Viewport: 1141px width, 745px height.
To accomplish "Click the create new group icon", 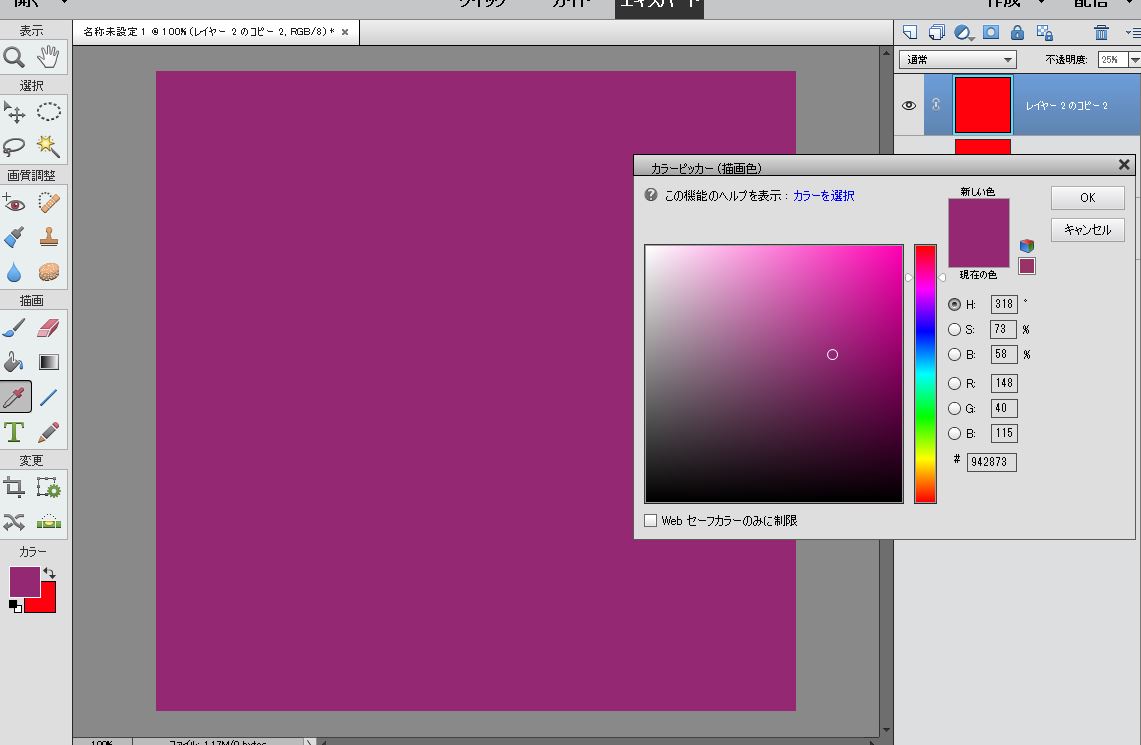I will coord(937,32).
